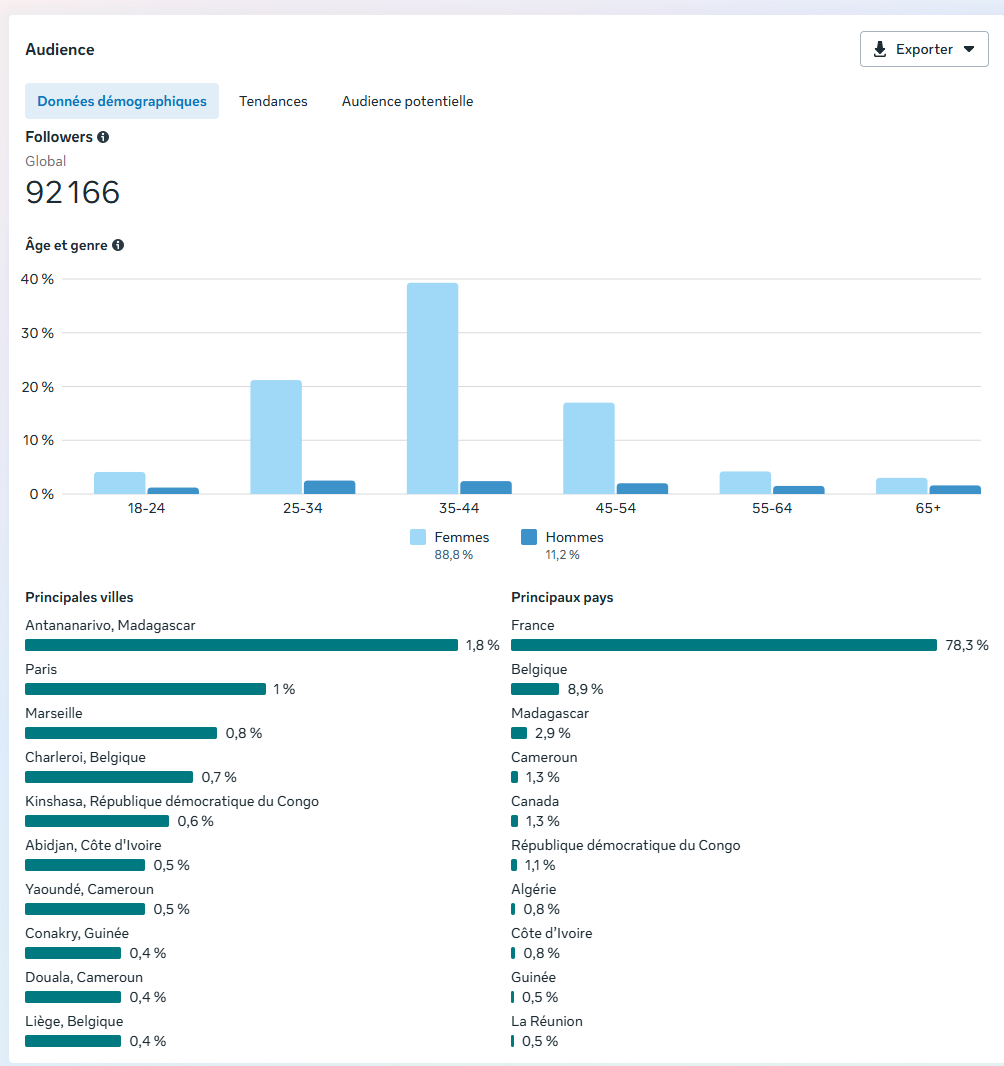Click the download icon in Exporter button
The image size is (1004, 1066).
880,49
